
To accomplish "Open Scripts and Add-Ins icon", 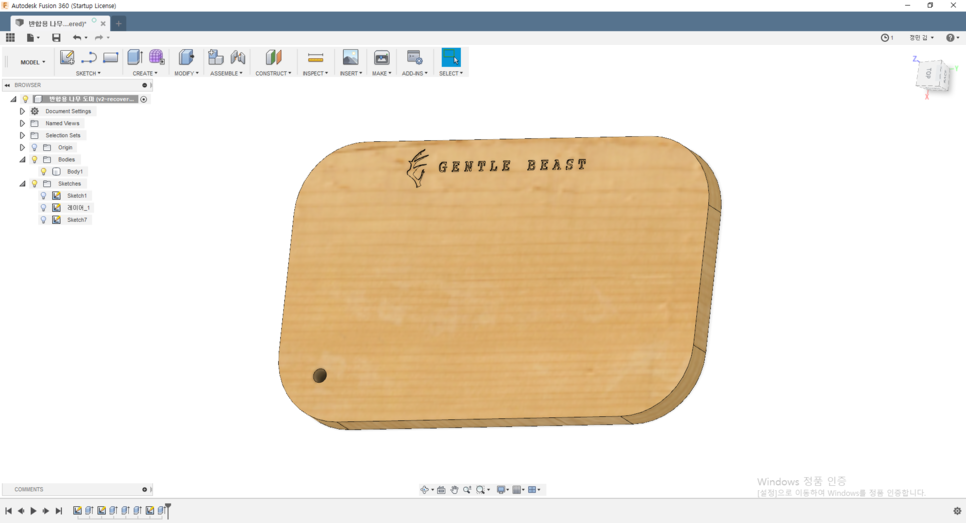I will (x=415, y=58).
